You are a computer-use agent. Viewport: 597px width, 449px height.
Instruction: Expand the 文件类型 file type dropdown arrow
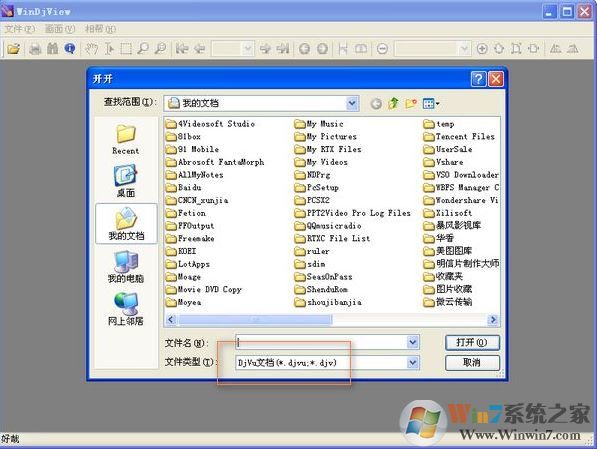pos(413,363)
